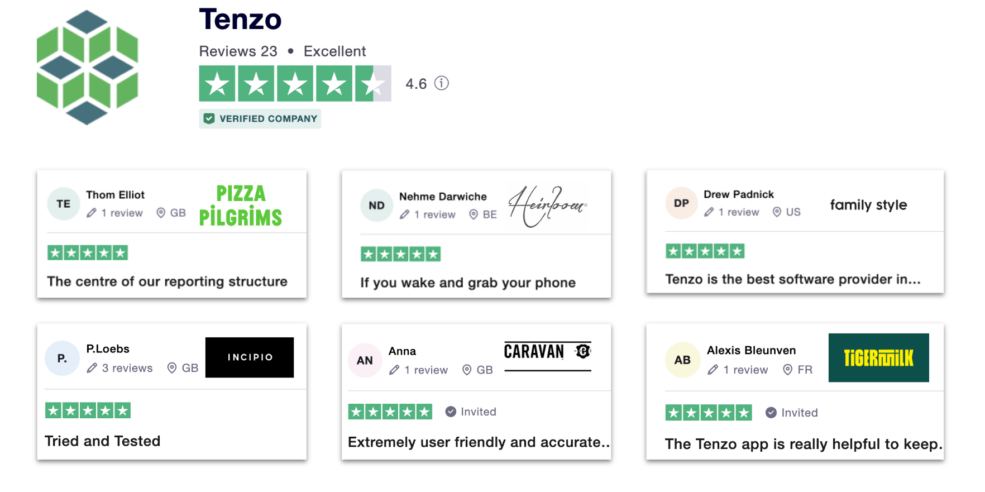Click the large 4.6 star rating bar
The width and height of the screenshot is (985, 492).
(295, 83)
